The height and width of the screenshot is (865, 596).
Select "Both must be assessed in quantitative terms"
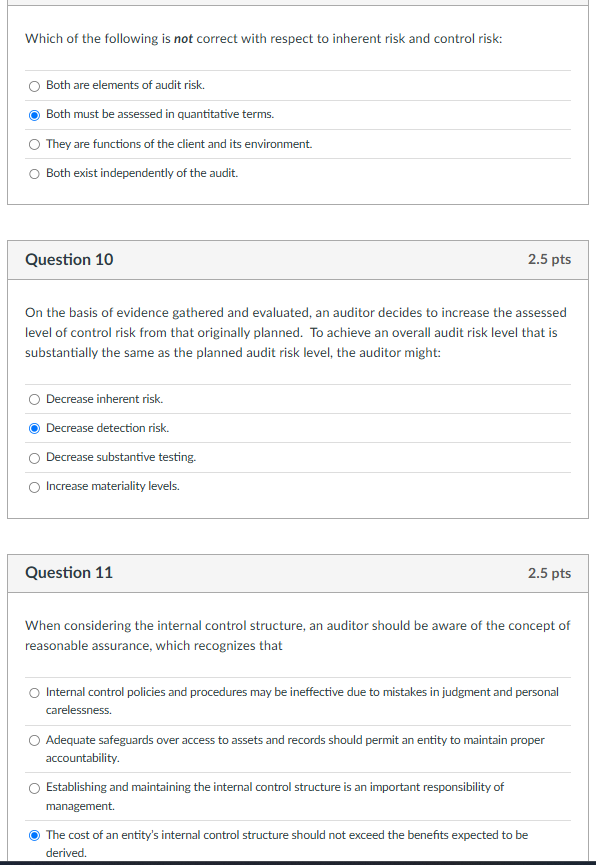click(x=33, y=114)
